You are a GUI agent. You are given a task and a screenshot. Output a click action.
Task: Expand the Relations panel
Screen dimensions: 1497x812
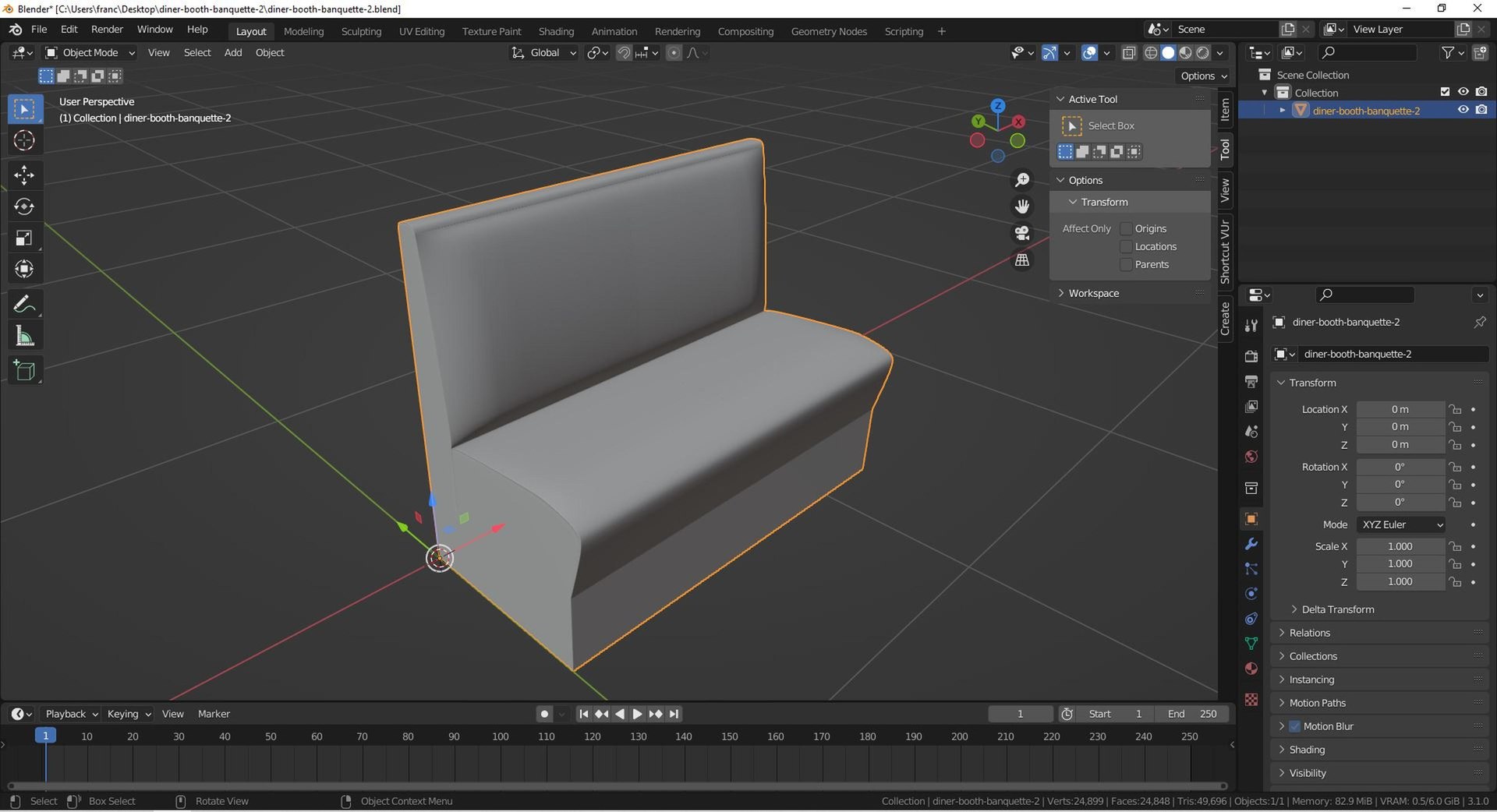1309,633
